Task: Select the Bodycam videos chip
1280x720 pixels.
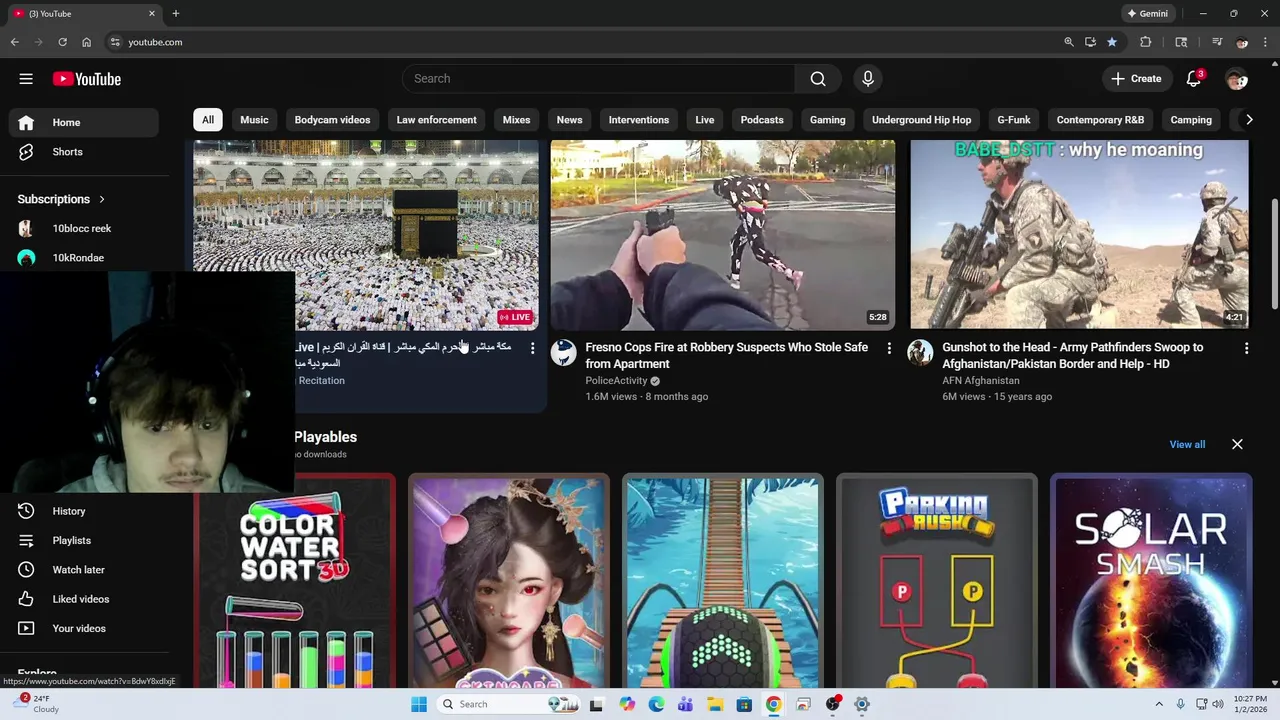Action: click(332, 120)
